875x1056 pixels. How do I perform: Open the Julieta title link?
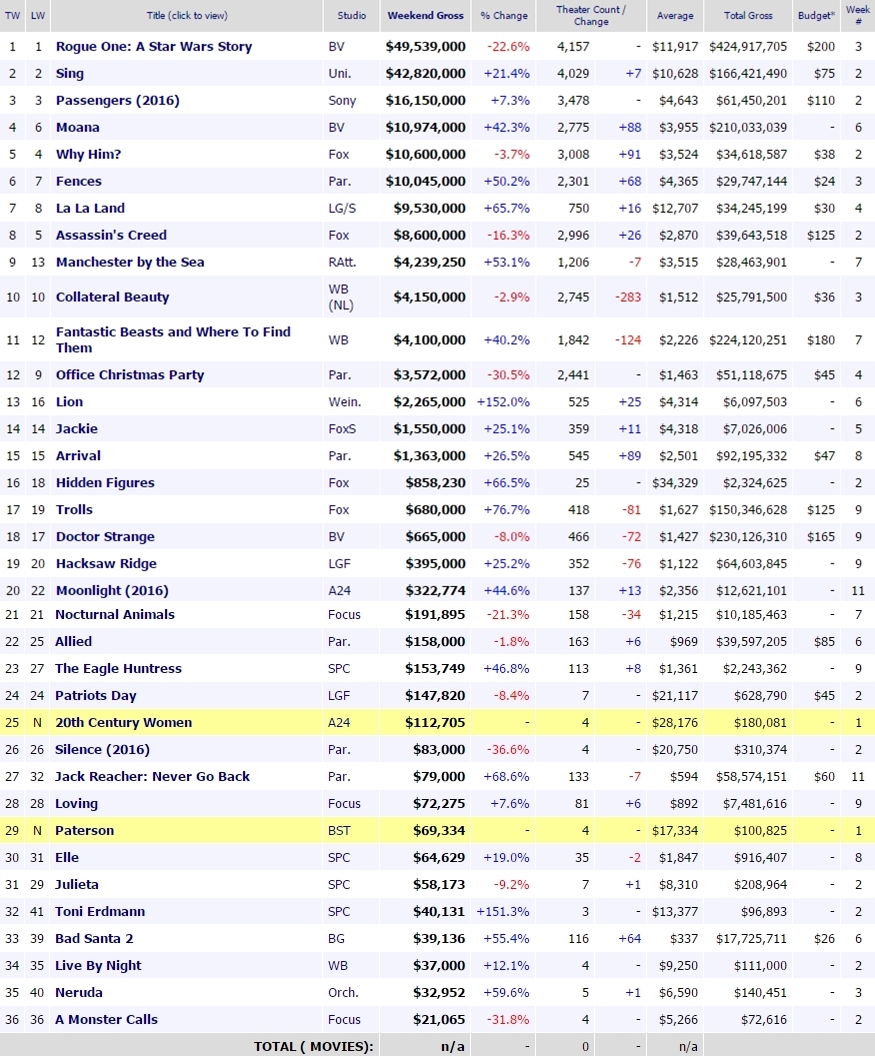[77, 884]
